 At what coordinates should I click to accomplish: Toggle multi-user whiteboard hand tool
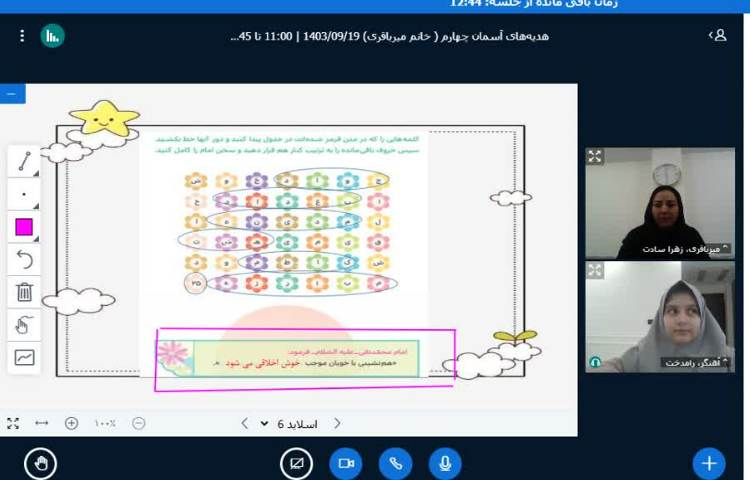[x=24, y=325]
